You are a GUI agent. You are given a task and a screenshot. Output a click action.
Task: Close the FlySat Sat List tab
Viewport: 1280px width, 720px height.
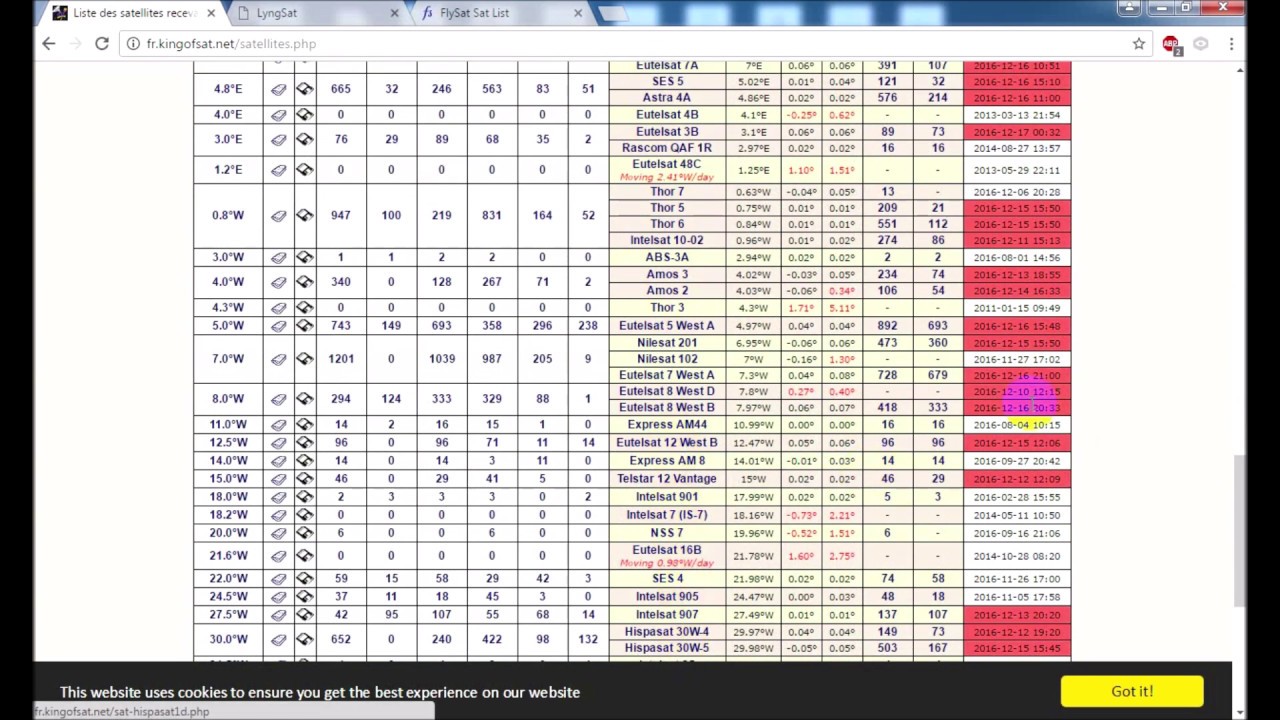pos(577,13)
